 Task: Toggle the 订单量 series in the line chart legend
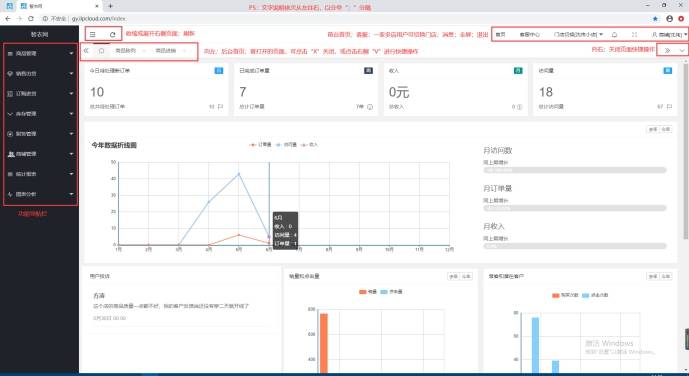(260, 145)
